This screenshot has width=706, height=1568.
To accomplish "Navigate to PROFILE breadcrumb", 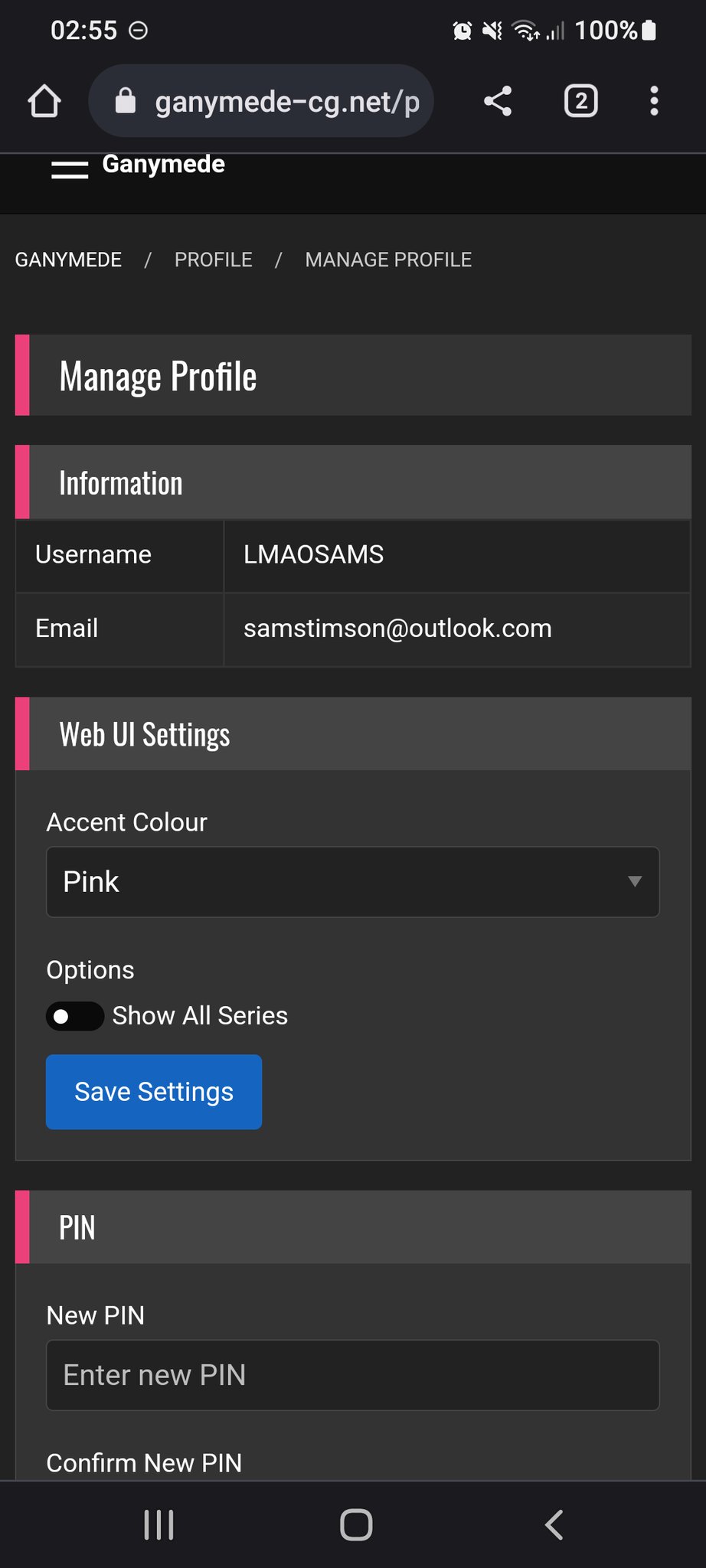I will [213, 260].
